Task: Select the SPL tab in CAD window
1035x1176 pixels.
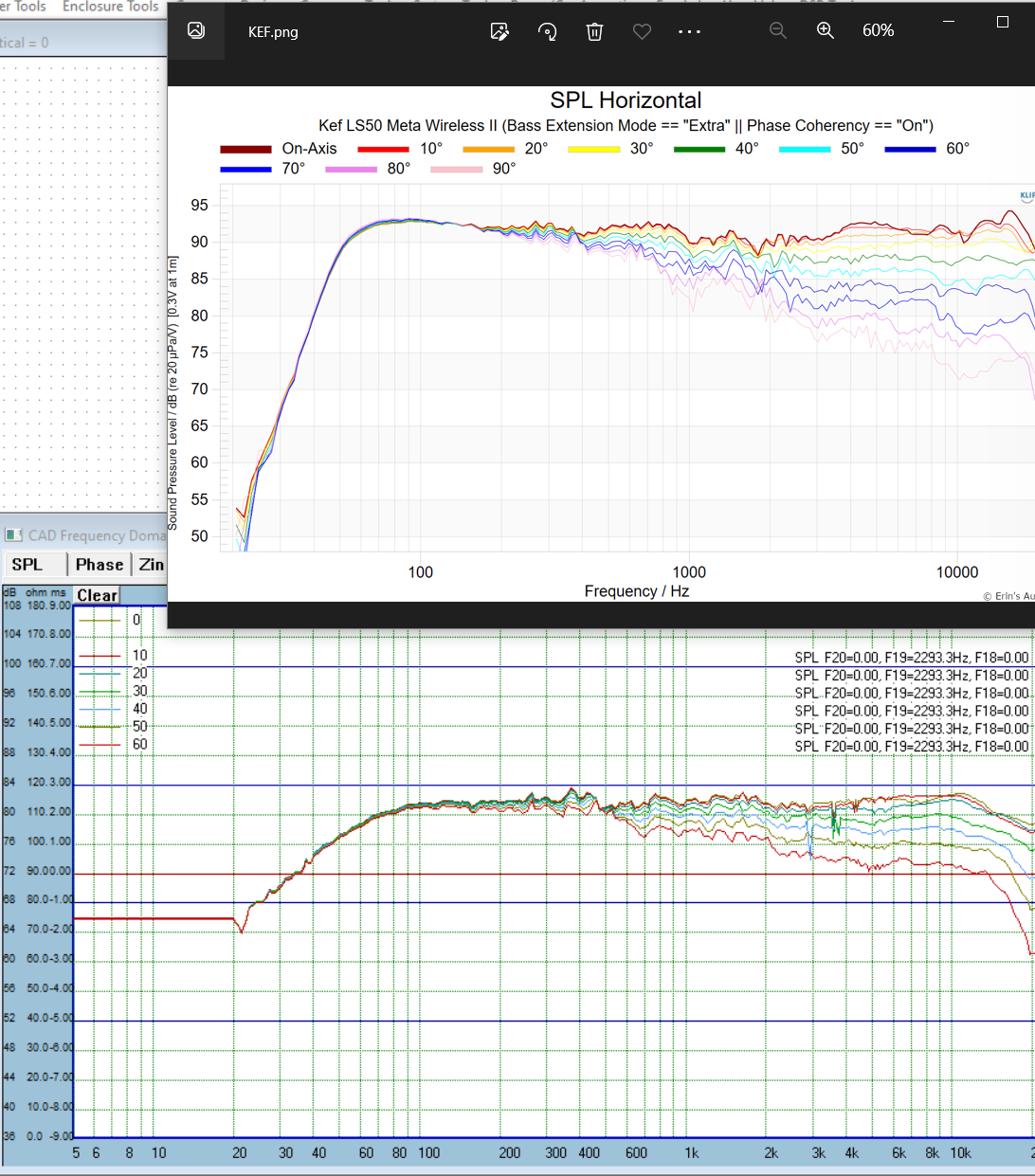Action: point(35,565)
